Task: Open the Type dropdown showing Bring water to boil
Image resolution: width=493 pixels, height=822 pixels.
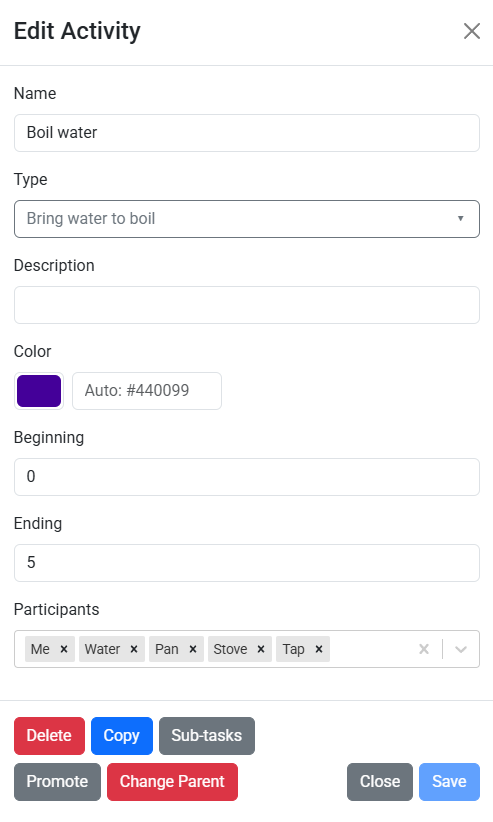Action: tap(246, 219)
